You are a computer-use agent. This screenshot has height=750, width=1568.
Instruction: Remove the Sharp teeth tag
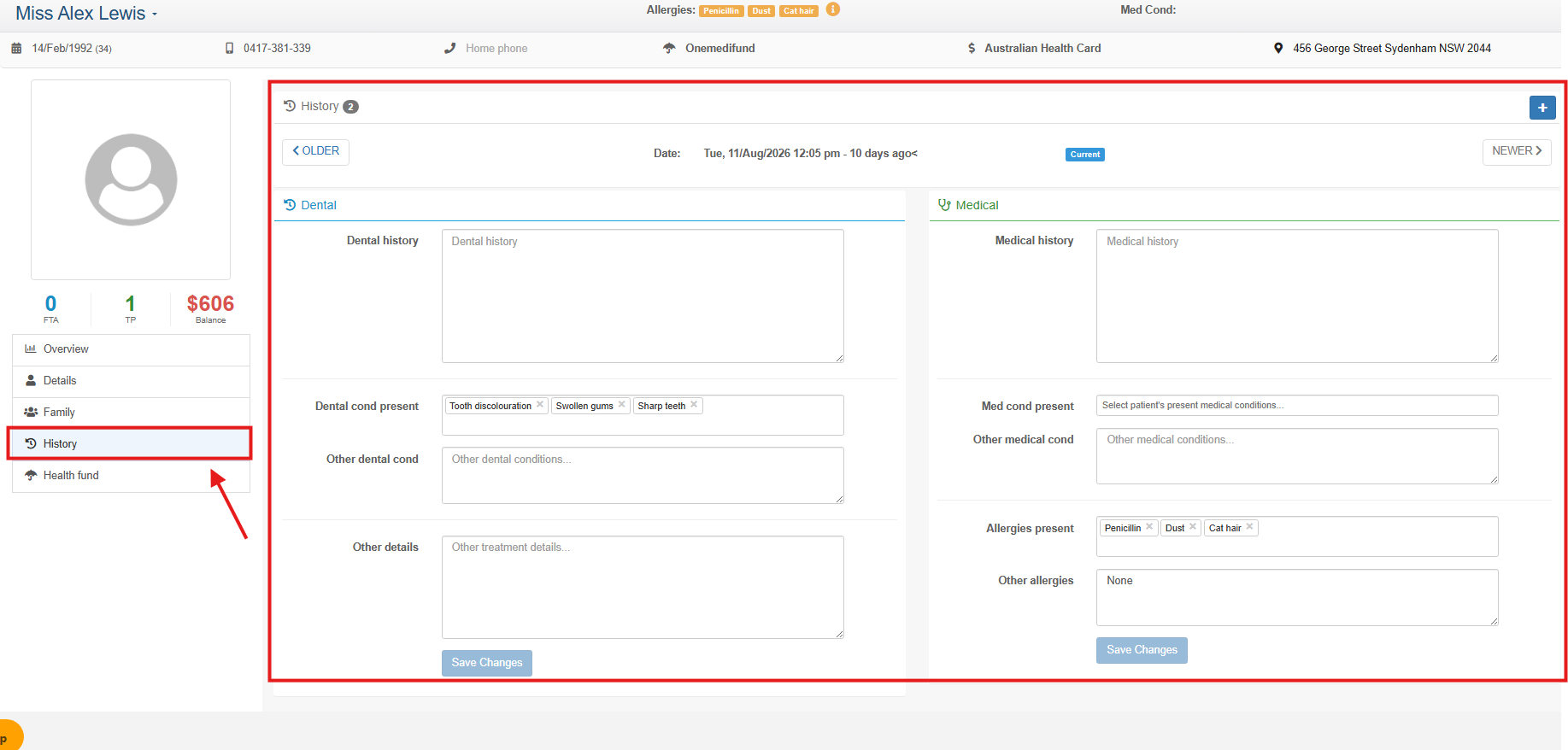[694, 405]
